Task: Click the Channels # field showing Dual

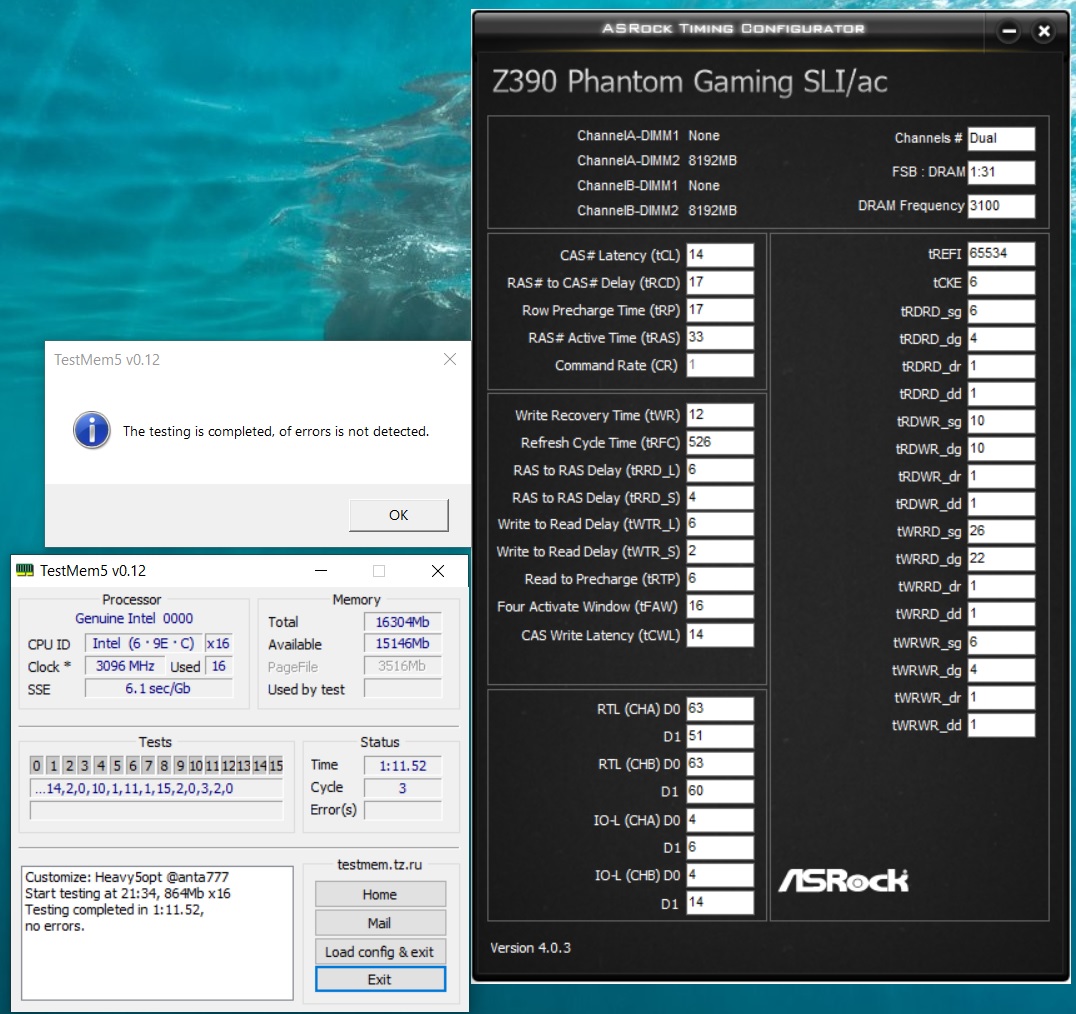Action: (1001, 138)
